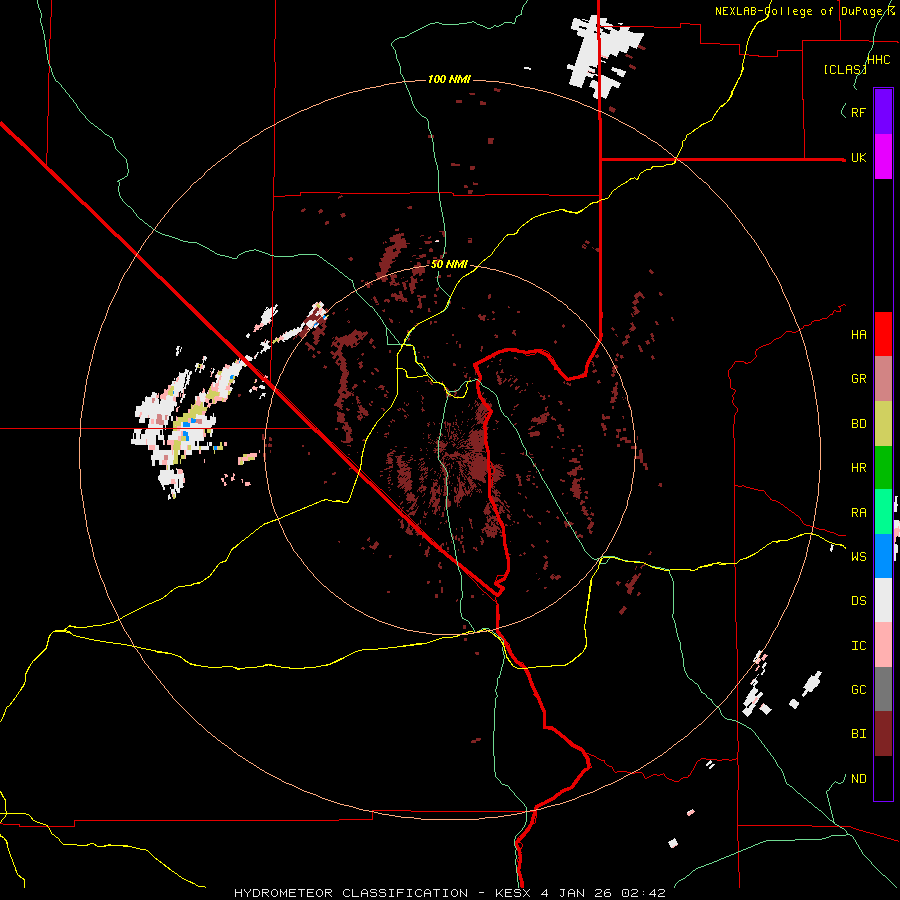Viewport: 900px width, 900px height.
Task: Click the BI brown legend swatch
Action: (x=883, y=734)
